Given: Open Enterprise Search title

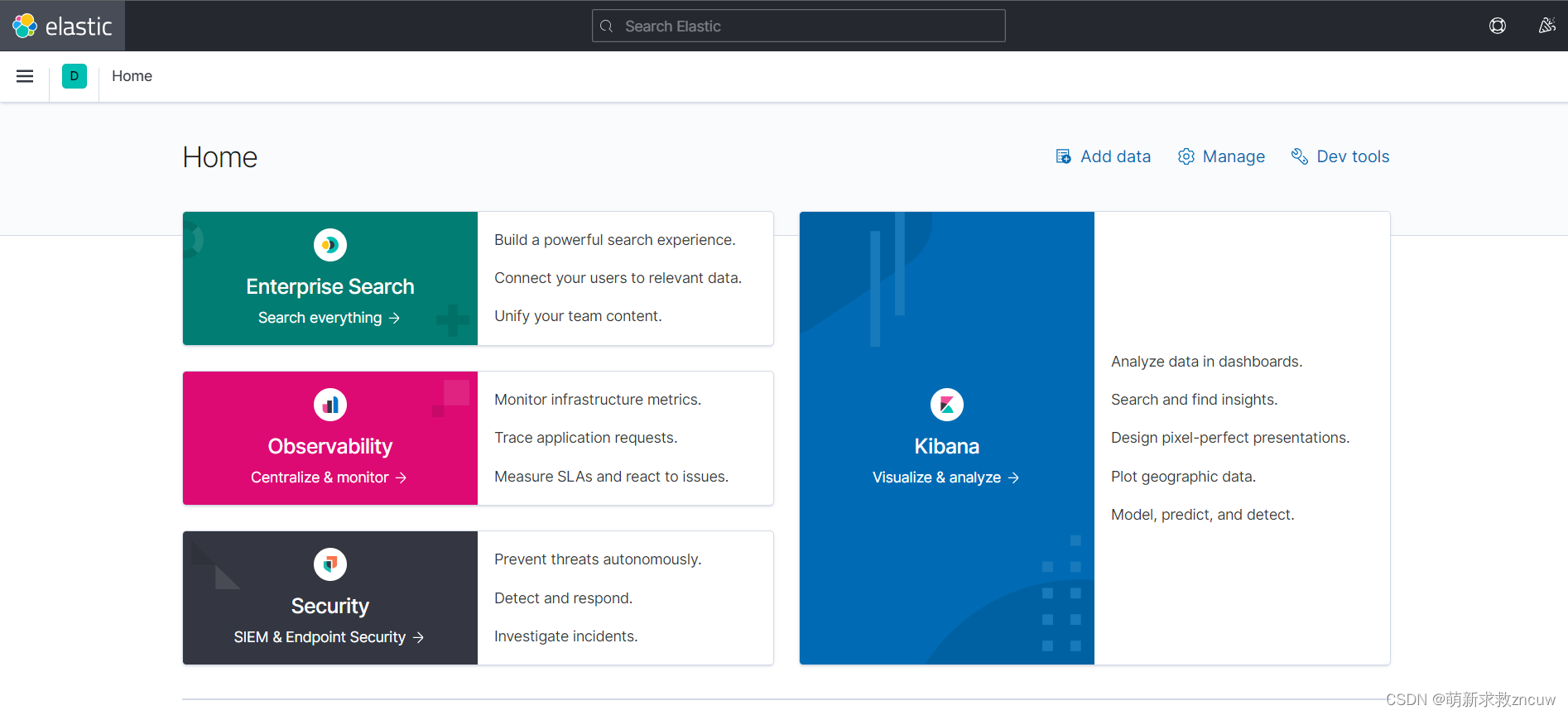Looking at the screenshot, I should coord(330,286).
